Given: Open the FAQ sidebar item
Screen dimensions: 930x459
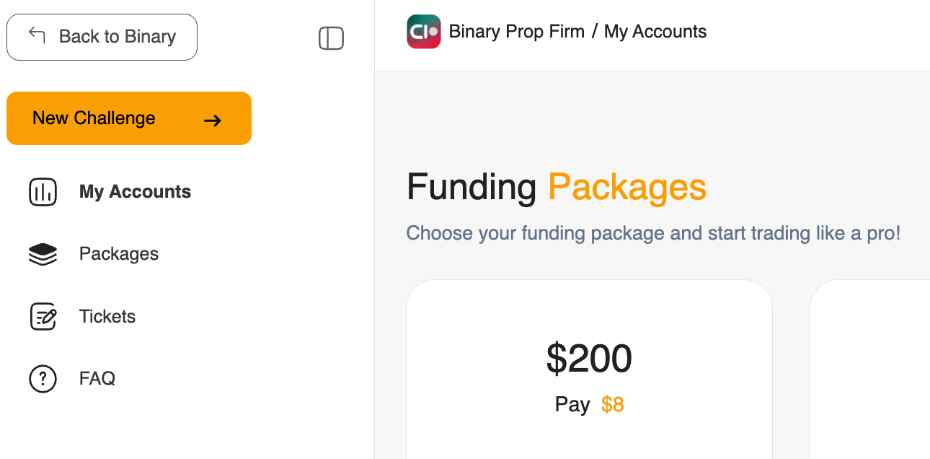Looking at the screenshot, I should click(97, 379).
